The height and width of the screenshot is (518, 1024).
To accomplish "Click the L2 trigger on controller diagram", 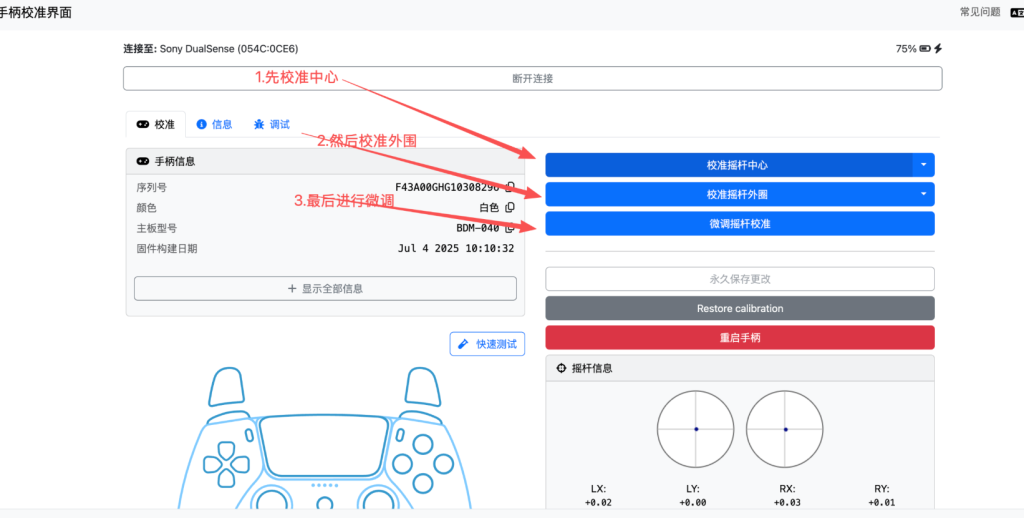I will (x=225, y=387).
